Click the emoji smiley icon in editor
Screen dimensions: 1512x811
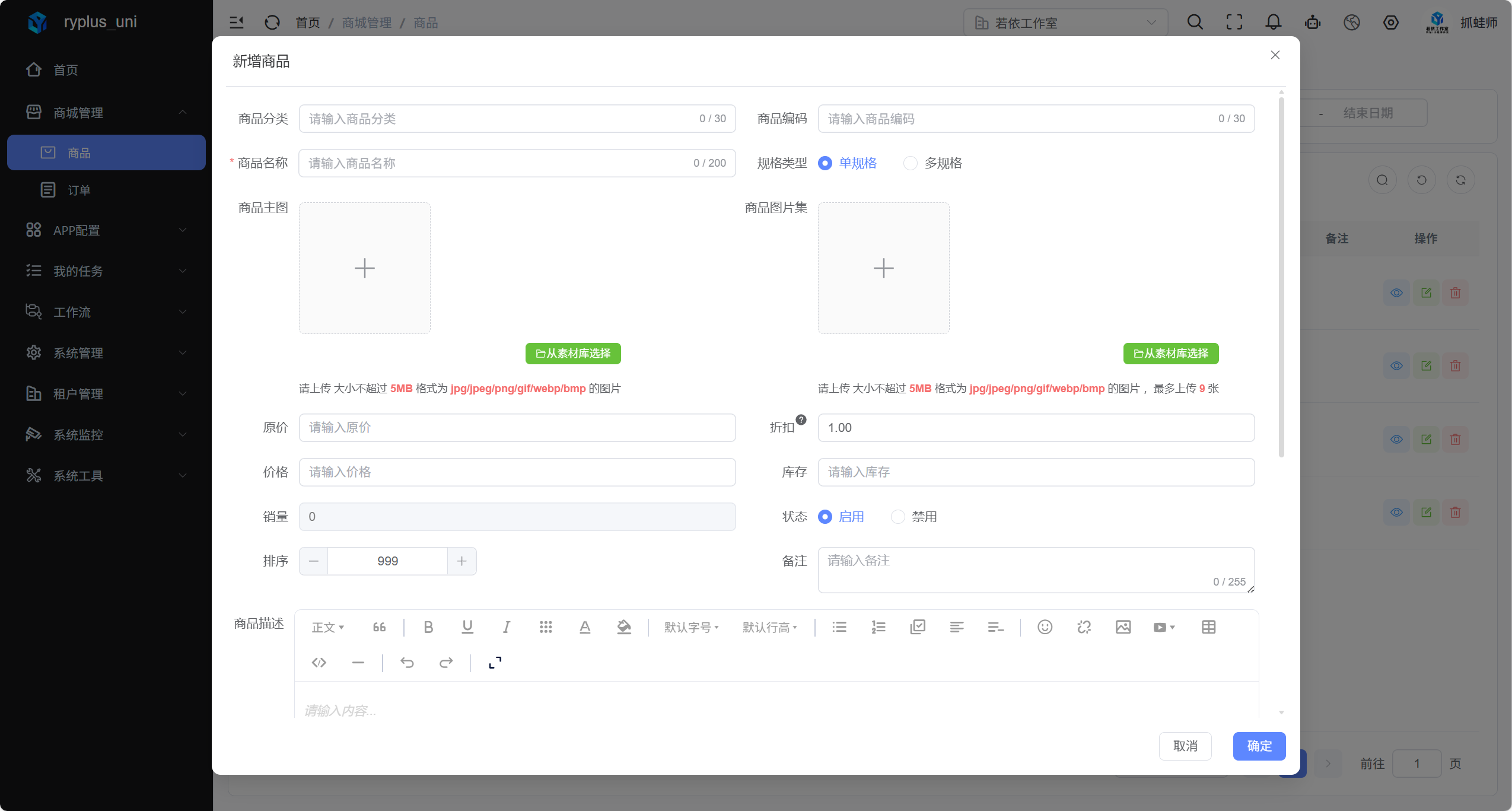[1045, 627]
